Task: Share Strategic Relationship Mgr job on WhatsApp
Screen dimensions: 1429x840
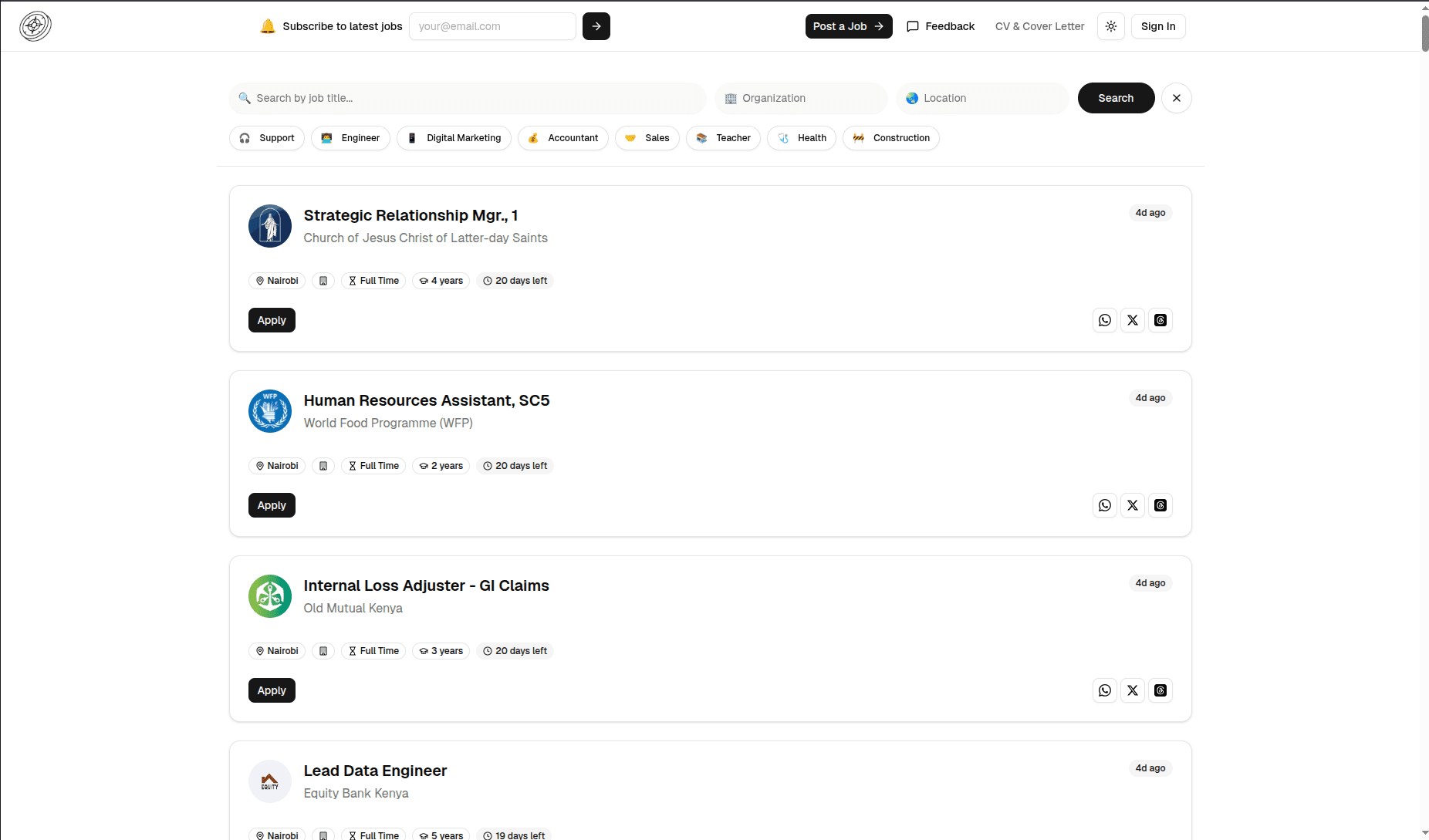Action: (x=1105, y=320)
